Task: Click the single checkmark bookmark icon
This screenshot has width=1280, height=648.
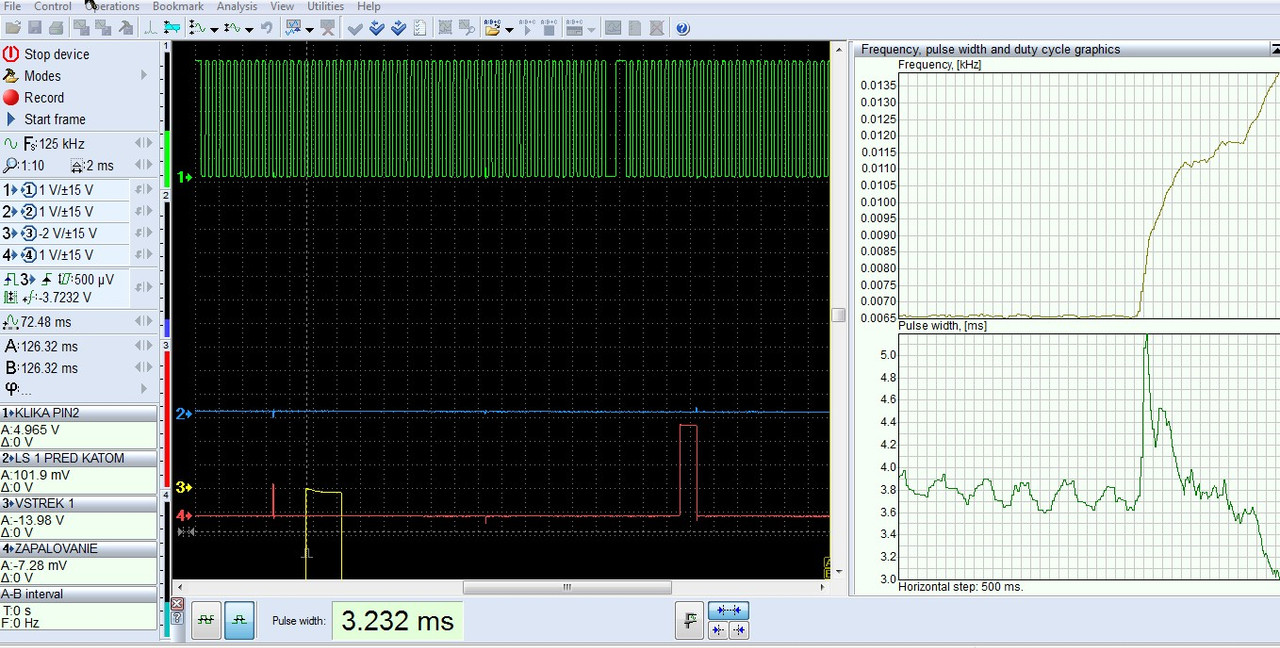Action: 355,28
